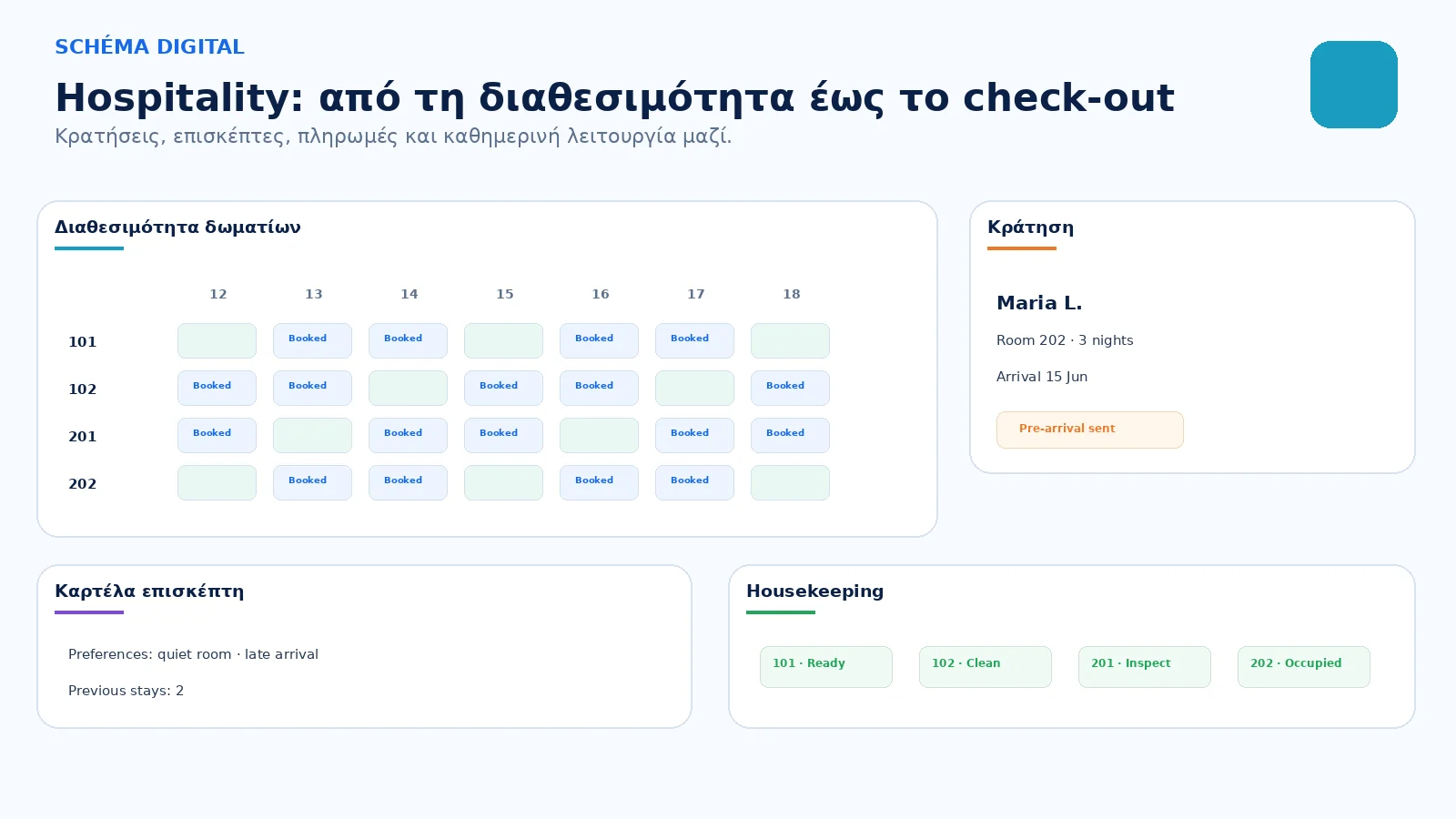Select the room 202 row label
This screenshot has width=1456, height=819.
pyautogui.click(x=83, y=484)
